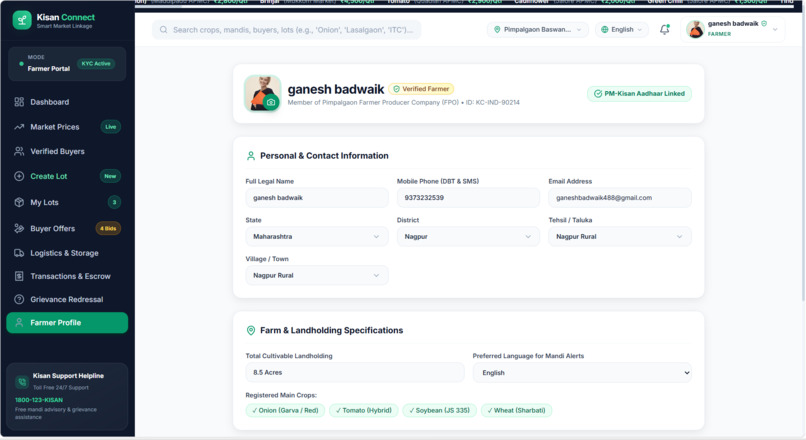This screenshot has width=806, height=440.
Task: Click the Personal & Contact Information section icon
Action: coord(251,156)
